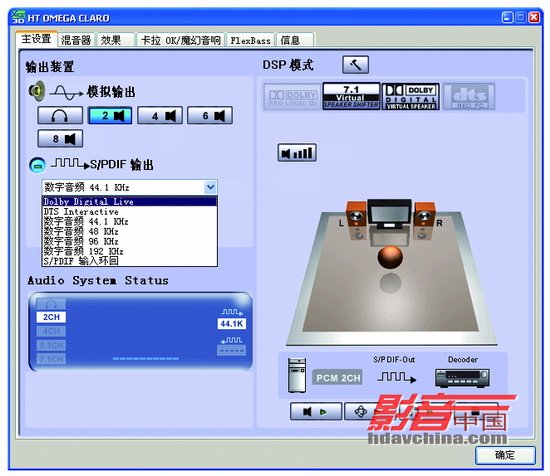Confirm with the 确定 button
Screen dimensions: 550x476
coord(505,455)
